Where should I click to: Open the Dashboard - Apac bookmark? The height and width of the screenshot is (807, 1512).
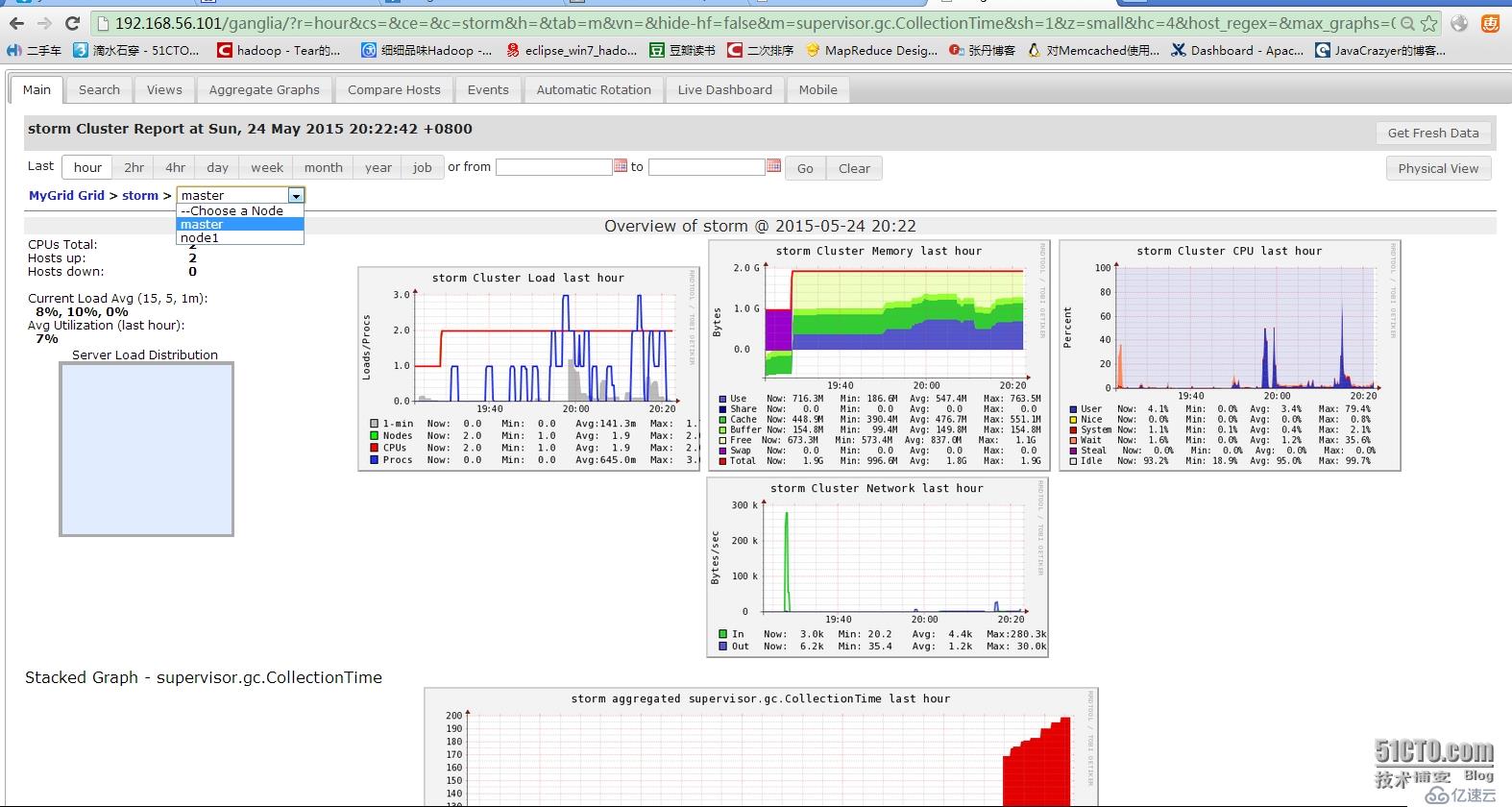tap(1238, 50)
